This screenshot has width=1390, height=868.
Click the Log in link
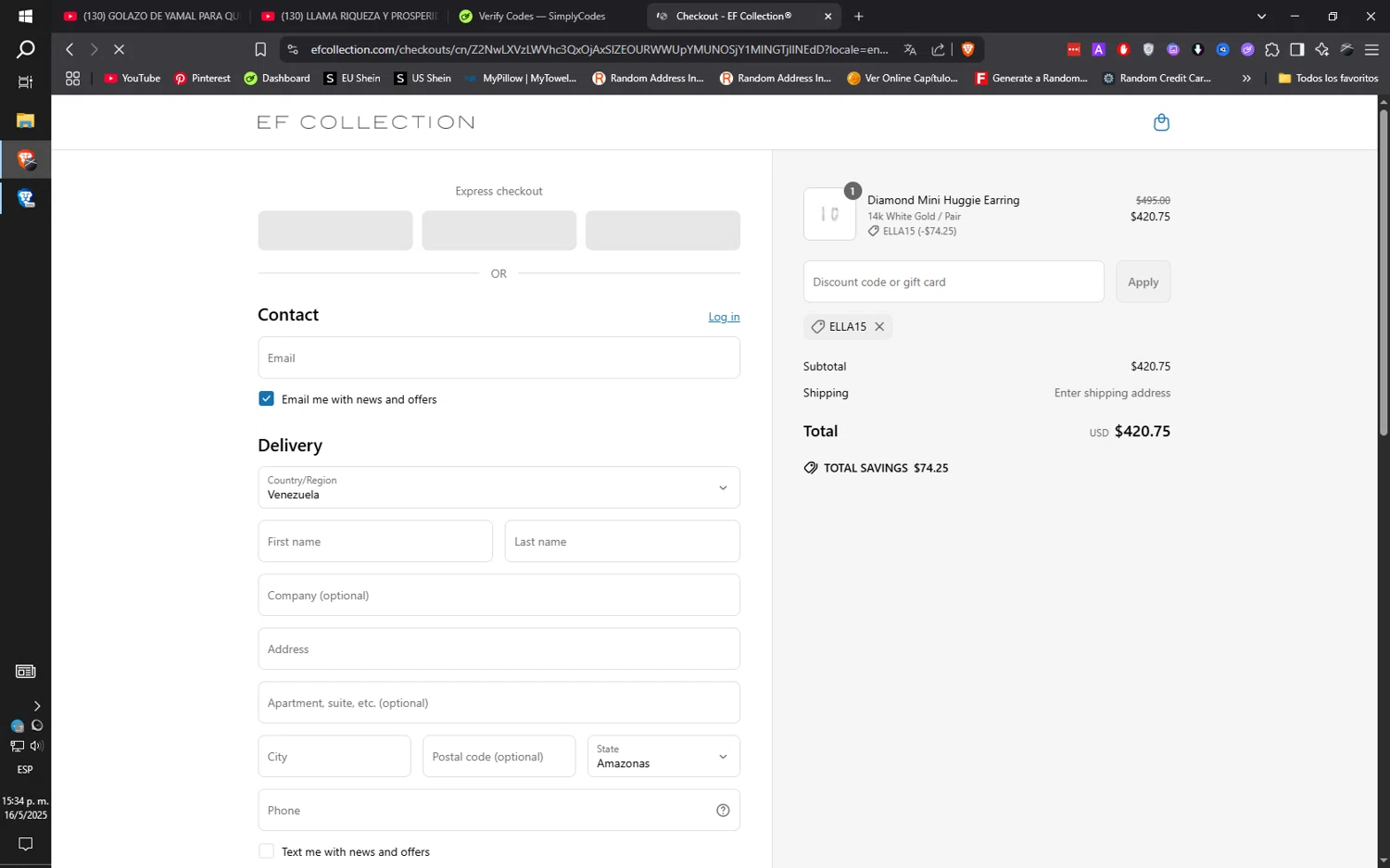pyautogui.click(x=724, y=317)
